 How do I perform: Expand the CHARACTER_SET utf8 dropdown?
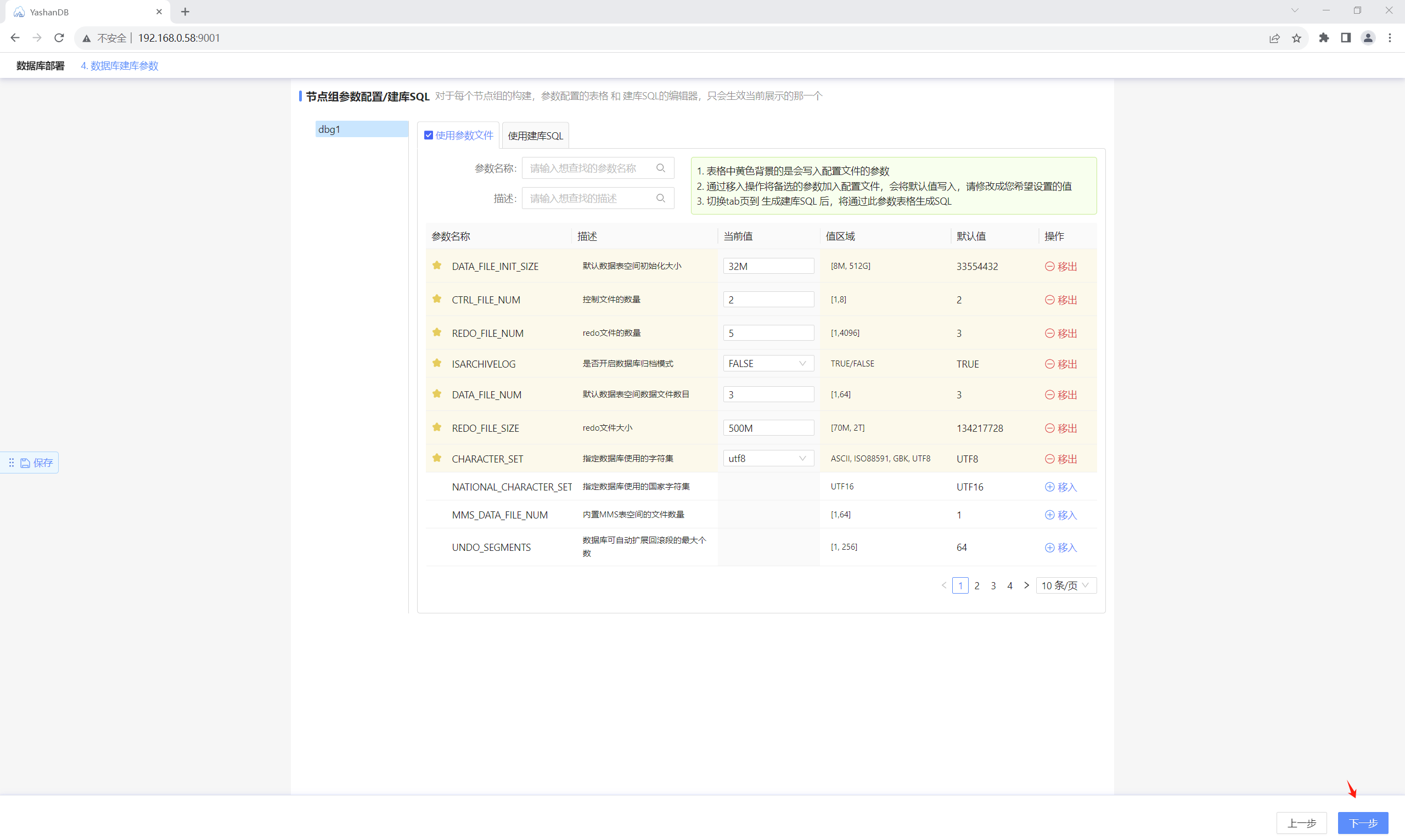768,459
